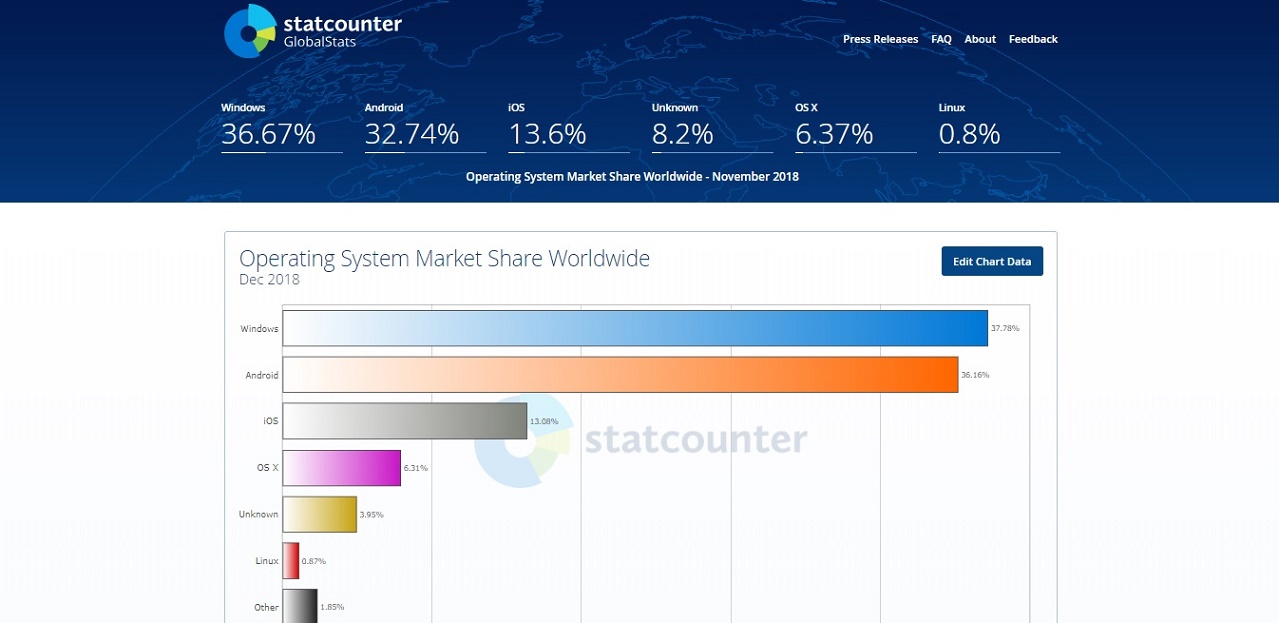Open the Feedback link
The width and height of the screenshot is (1279, 623).
point(1033,39)
